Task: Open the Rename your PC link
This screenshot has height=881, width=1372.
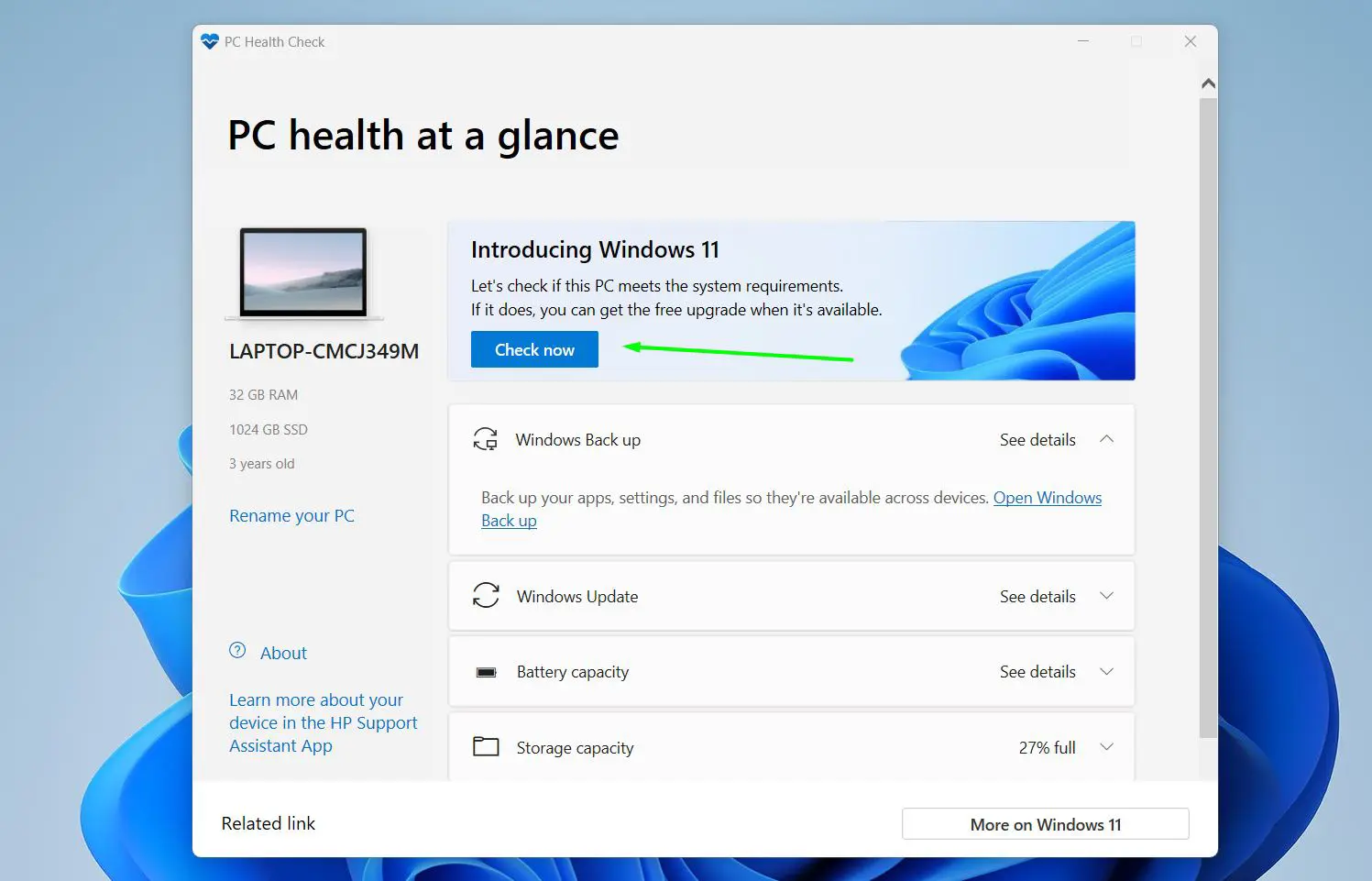Action: point(291,515)
